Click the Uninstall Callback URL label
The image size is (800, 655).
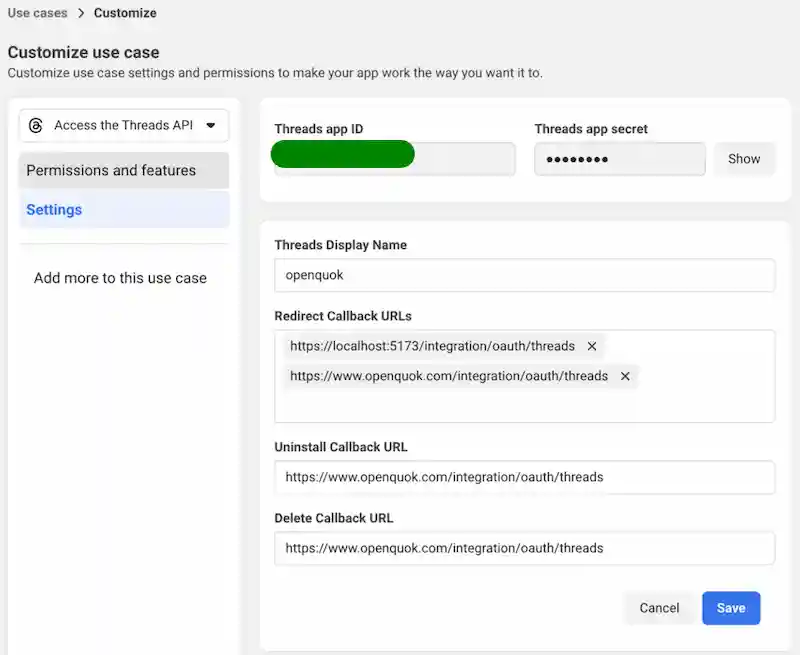pyautogui.click(x=341, y=447)
